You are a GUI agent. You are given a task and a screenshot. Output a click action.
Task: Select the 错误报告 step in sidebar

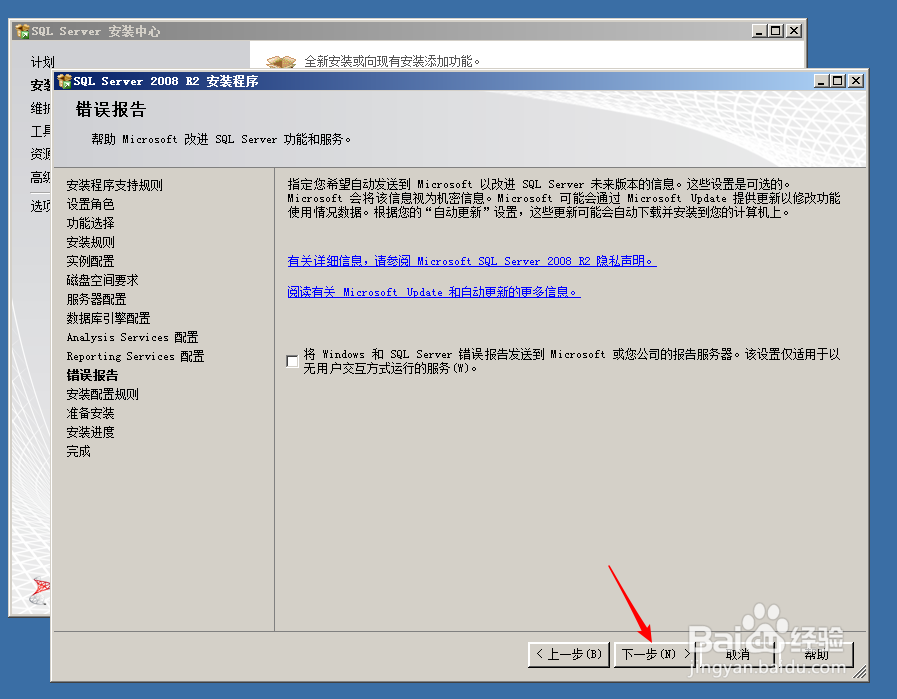coord(92,375)
